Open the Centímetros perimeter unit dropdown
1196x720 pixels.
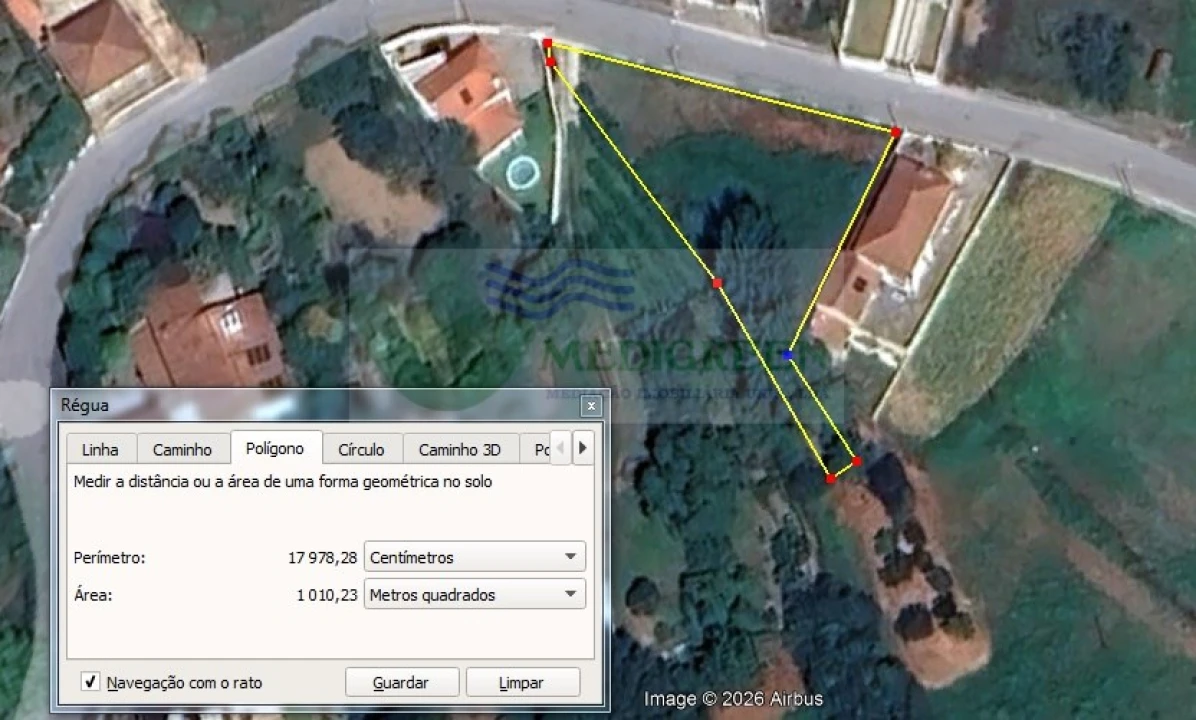[x=474, y=557]
